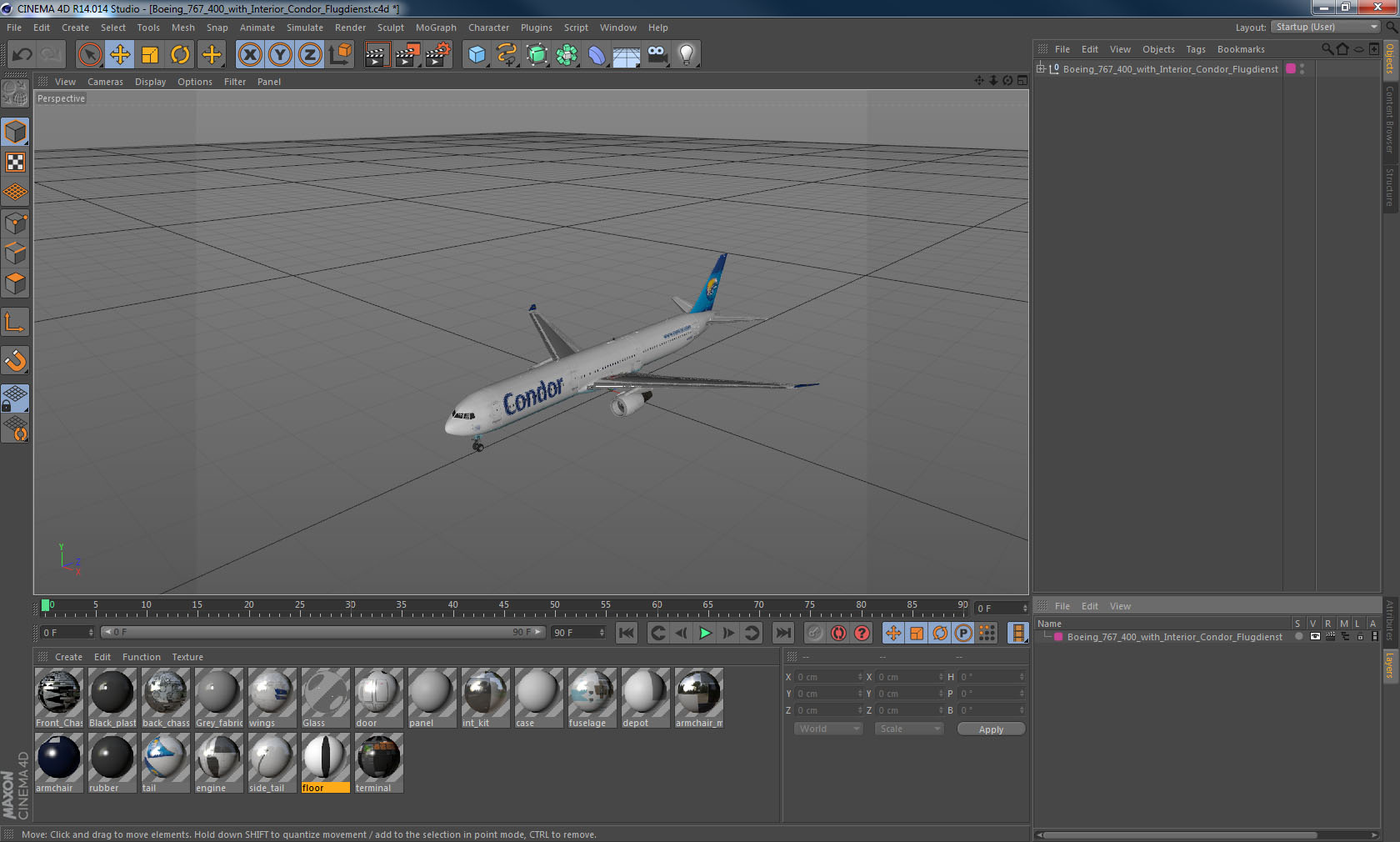Activate the Scale tool

pyautogui.click(x=150, y=55)
